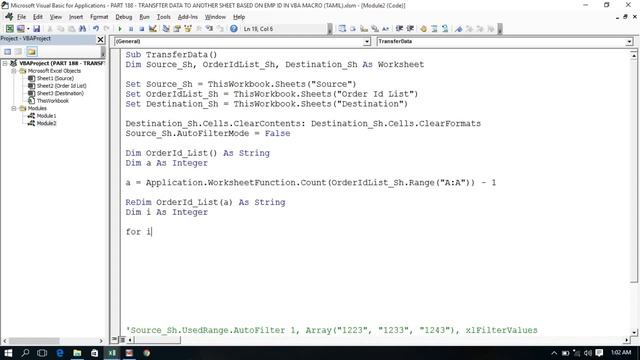Open the (General) object dropdown
The image size is (640, 360).
pyautogui.click(x=367, y=42)
